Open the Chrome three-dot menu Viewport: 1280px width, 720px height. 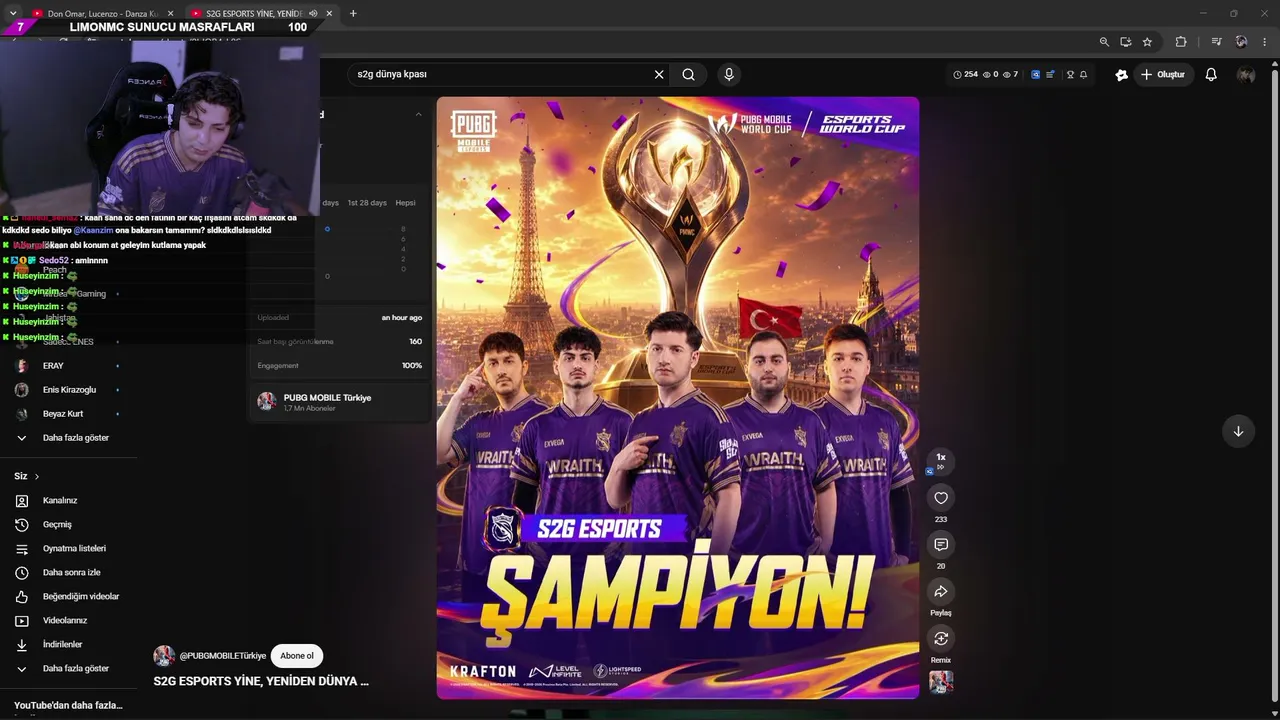click(x=1264, y=42)
